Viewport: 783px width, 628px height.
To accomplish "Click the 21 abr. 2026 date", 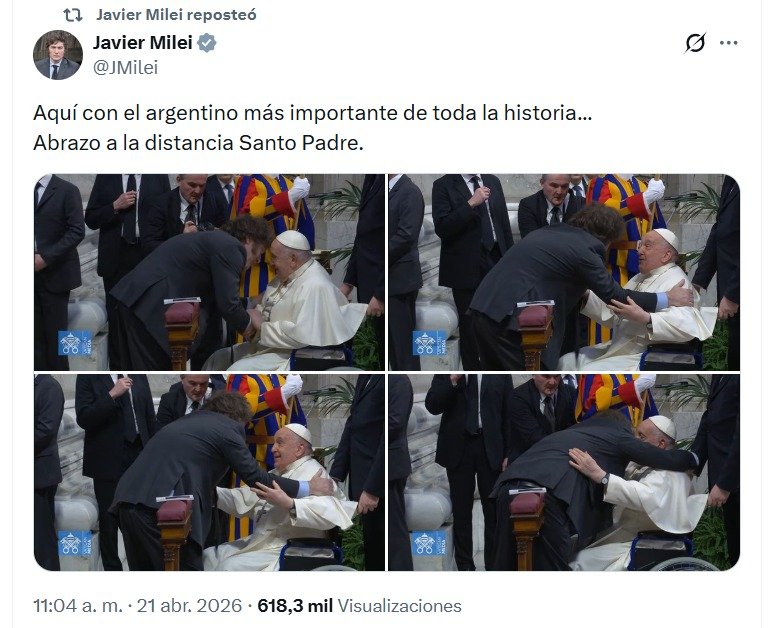I will (189, 606).
